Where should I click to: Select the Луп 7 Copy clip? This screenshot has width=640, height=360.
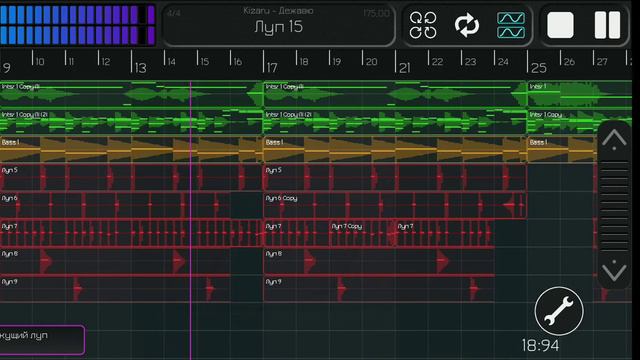coord(362,234)
